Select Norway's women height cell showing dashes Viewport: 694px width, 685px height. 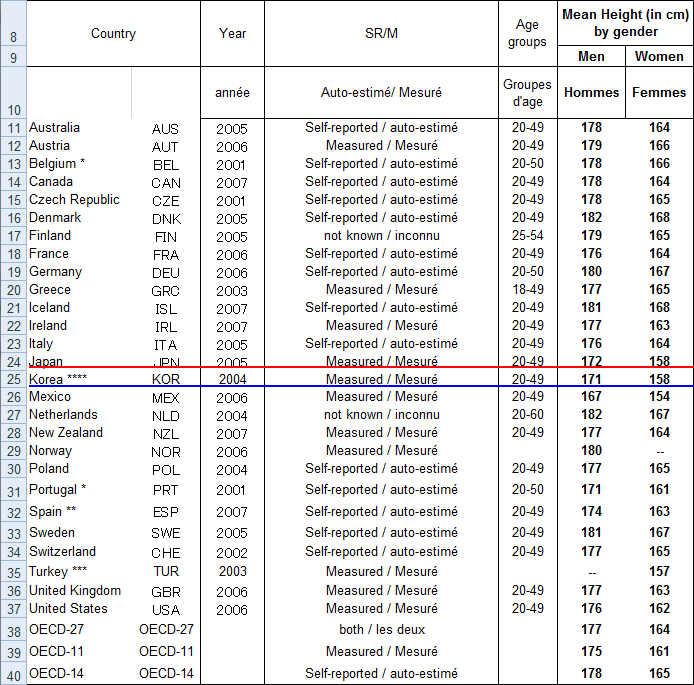[x=659, y=451]
